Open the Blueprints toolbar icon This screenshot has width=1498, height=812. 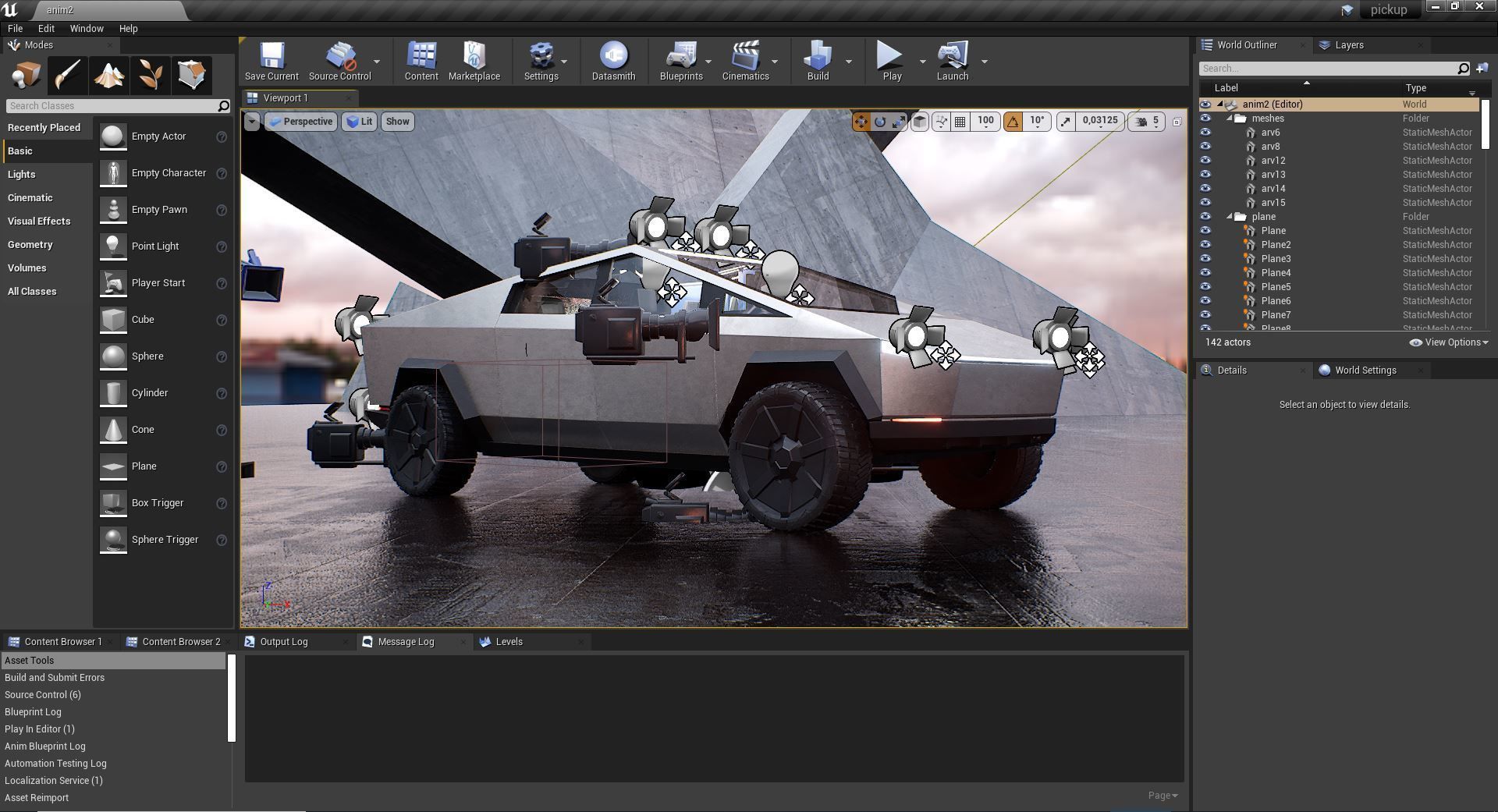click(x=681, y=61)
